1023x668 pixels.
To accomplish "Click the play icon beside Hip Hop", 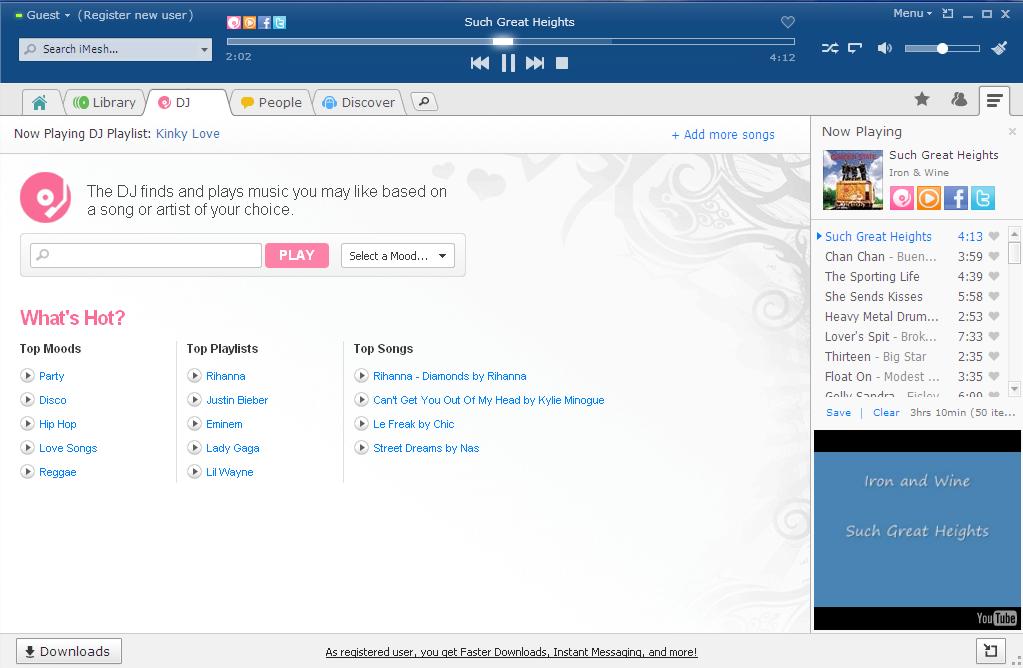I will pos(27,424).
